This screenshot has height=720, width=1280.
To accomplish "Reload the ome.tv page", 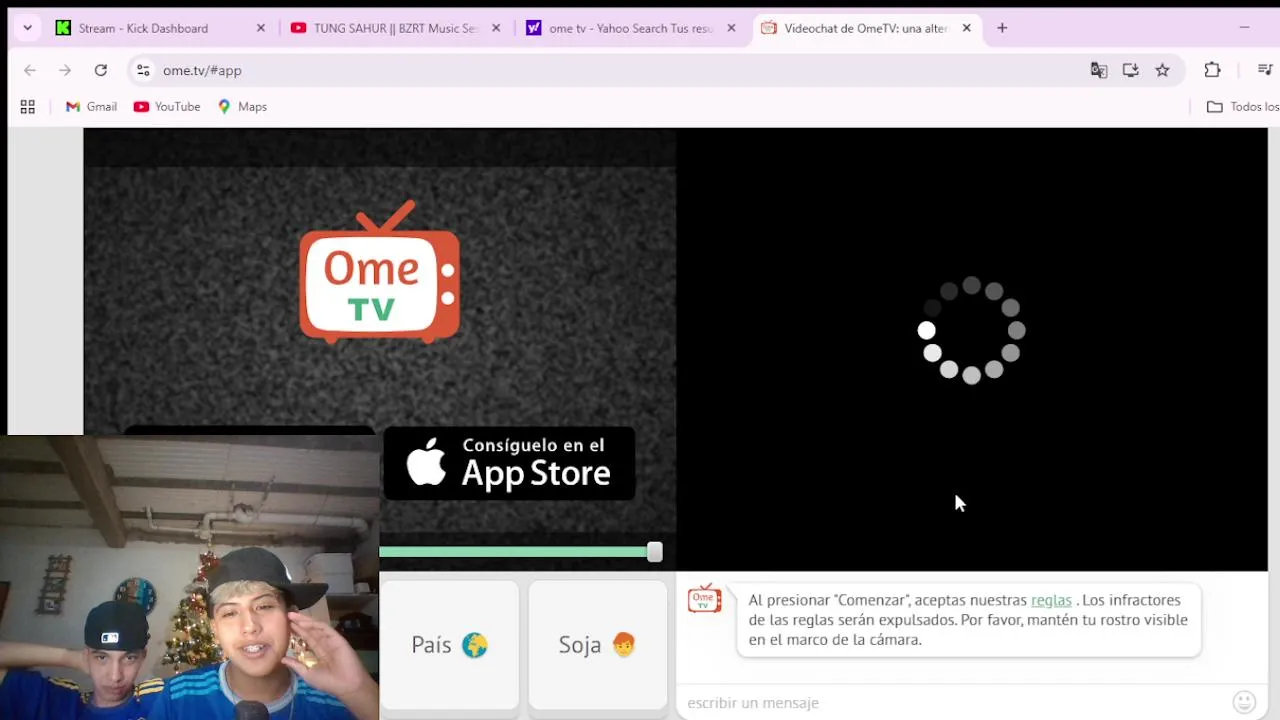I will (x=101, y=70).
